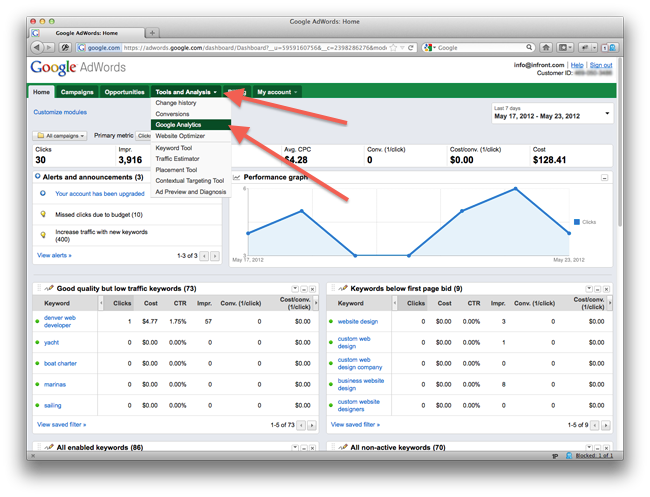This screenshot has height=497, width=650.
Task: Expand Tools and Analysis menu arrow
Action: (215, 92)
